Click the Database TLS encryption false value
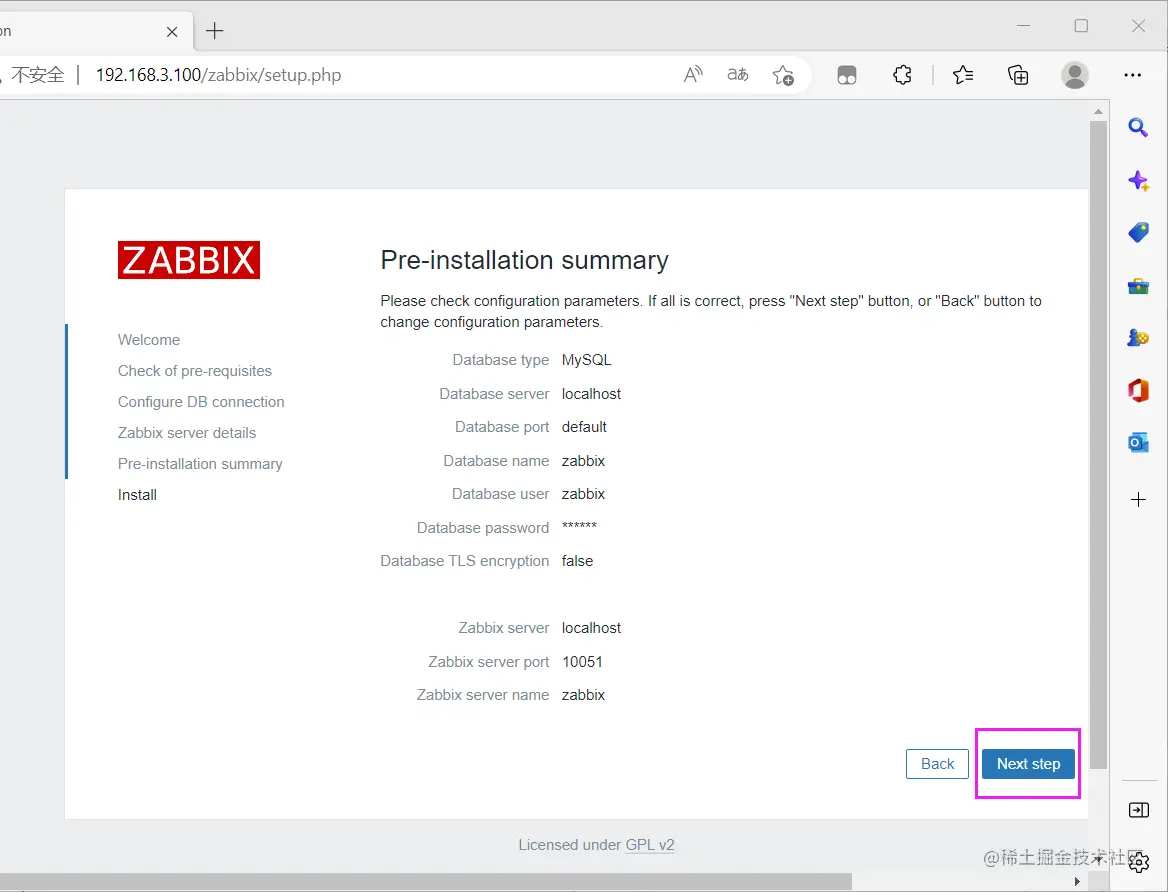 click(577, 561)
